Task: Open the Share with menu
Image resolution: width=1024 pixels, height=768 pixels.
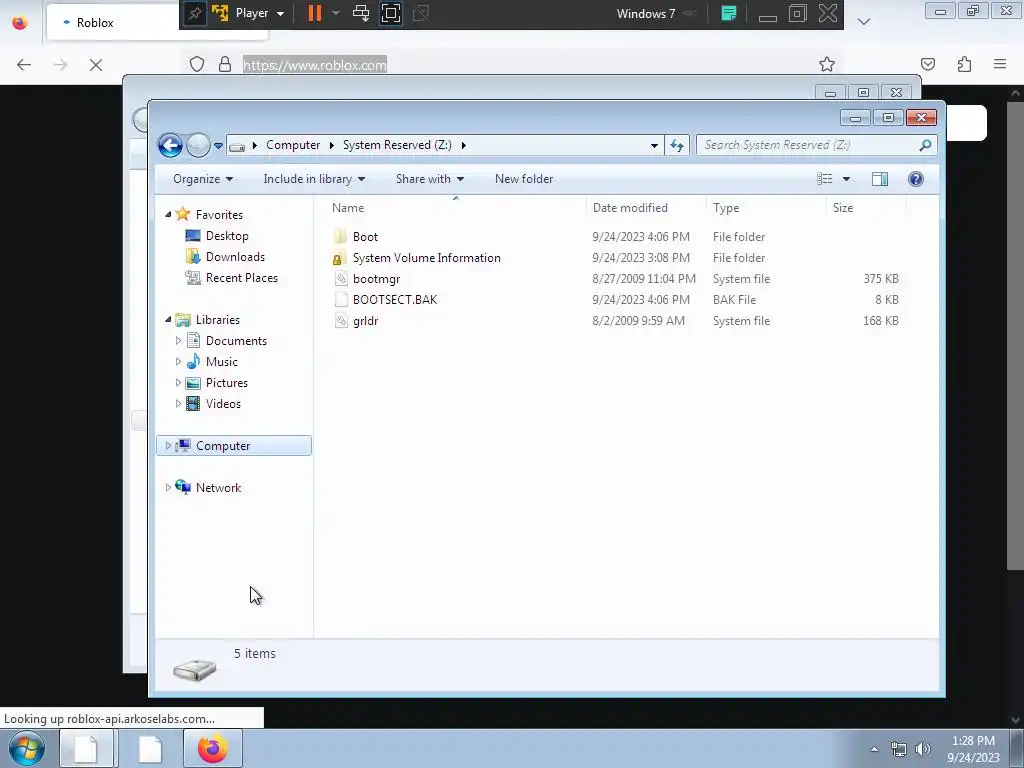Action: (430, 179)
